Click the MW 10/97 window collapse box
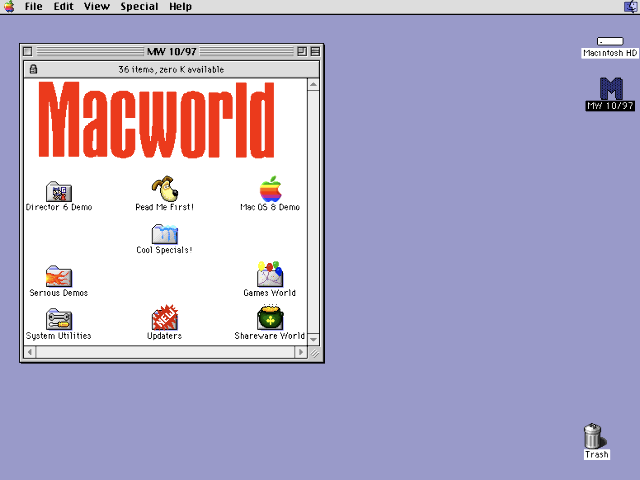640x480 pixels. pos(315,51)
